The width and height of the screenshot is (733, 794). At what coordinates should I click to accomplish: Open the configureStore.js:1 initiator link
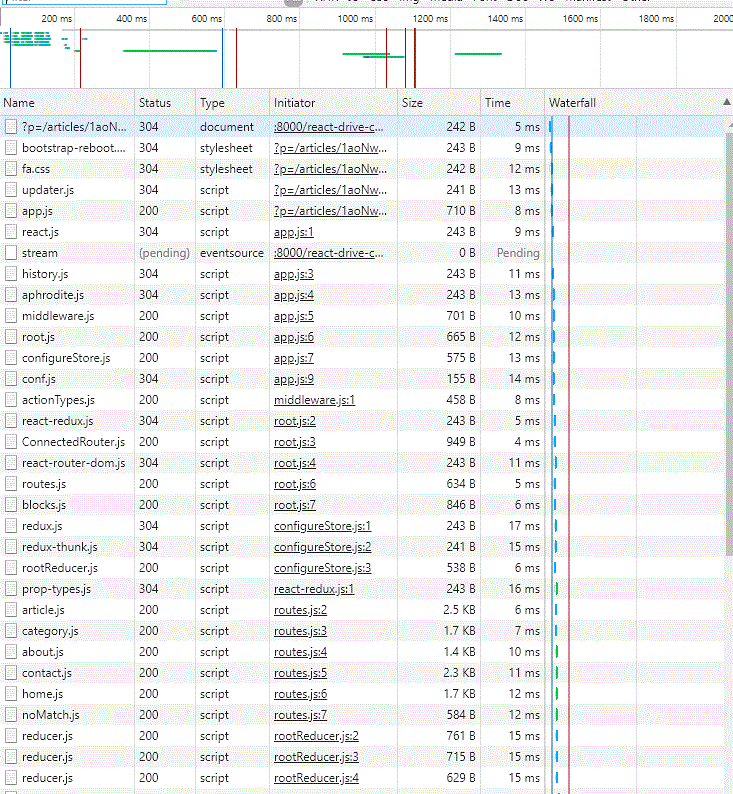[x=322, y=526]
